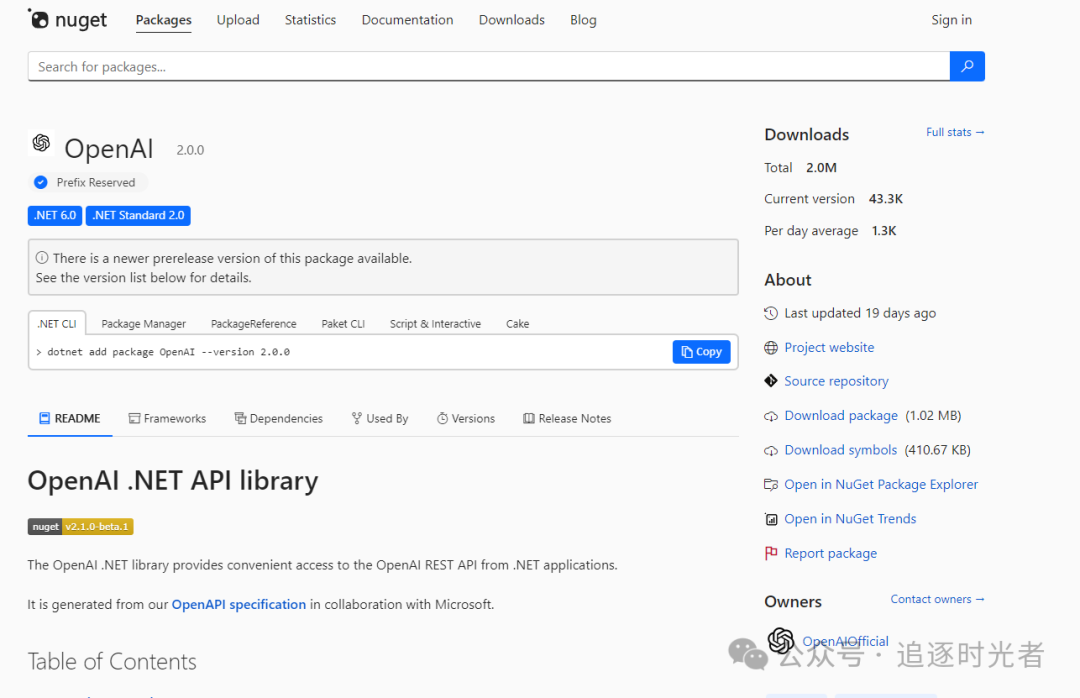
Task: Open the Upload page
Action: pos(238,20)
